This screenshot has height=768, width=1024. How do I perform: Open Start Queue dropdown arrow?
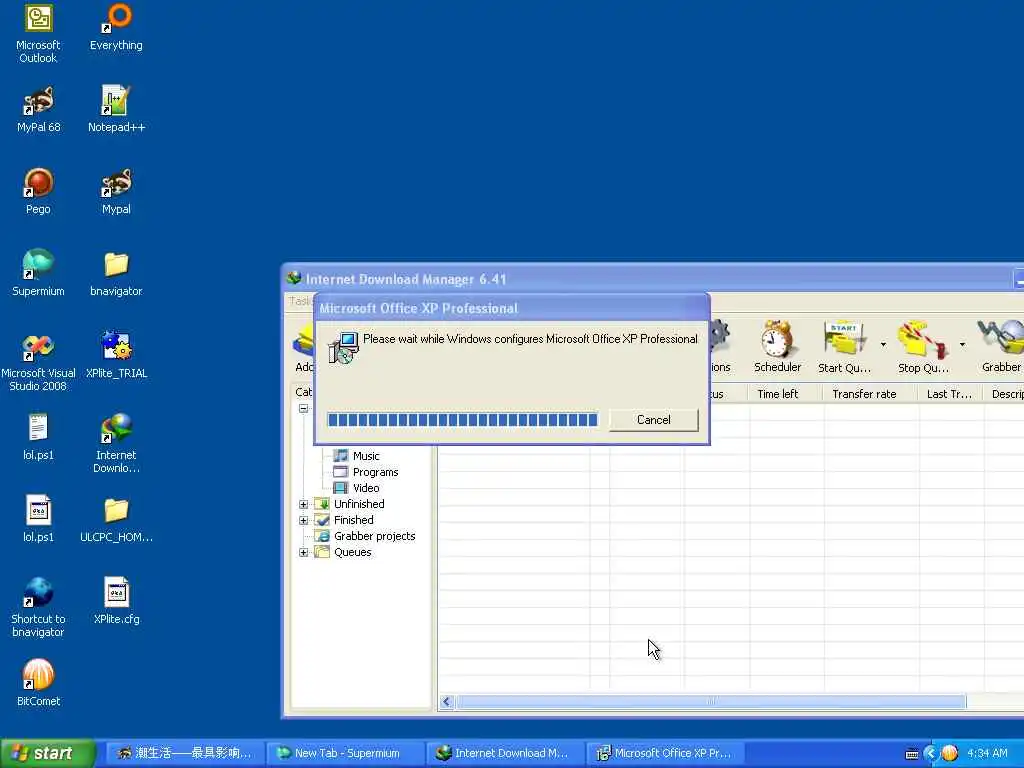click(883, 344)
